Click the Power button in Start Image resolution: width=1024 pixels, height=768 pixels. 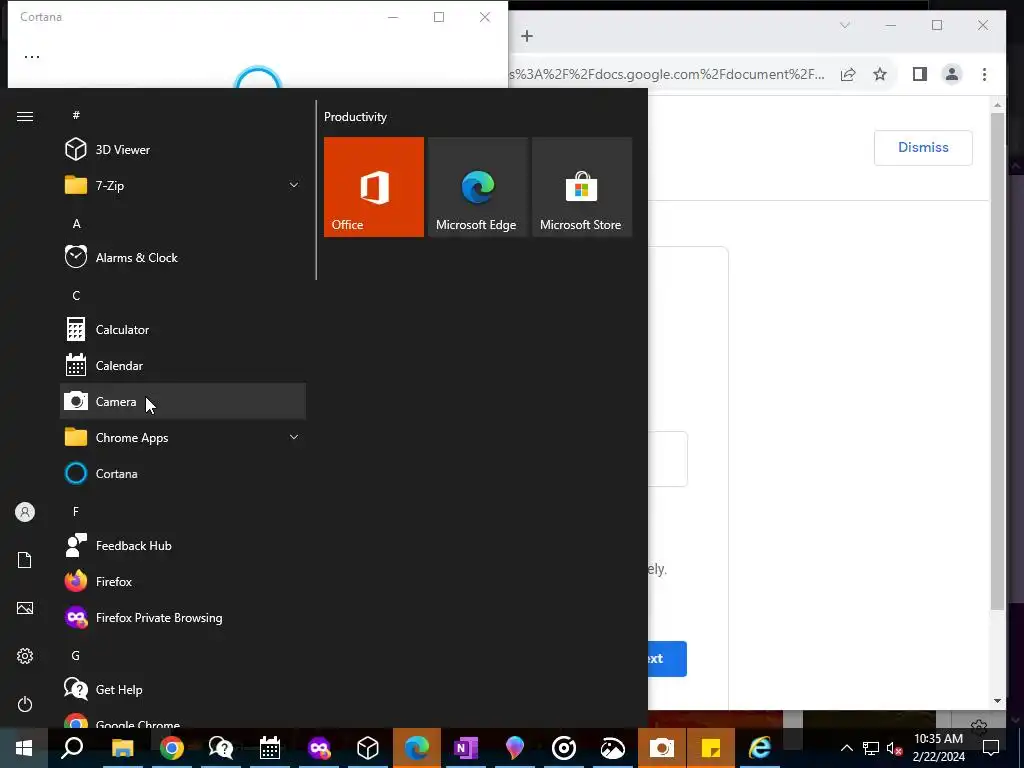(x=25, y=704)
